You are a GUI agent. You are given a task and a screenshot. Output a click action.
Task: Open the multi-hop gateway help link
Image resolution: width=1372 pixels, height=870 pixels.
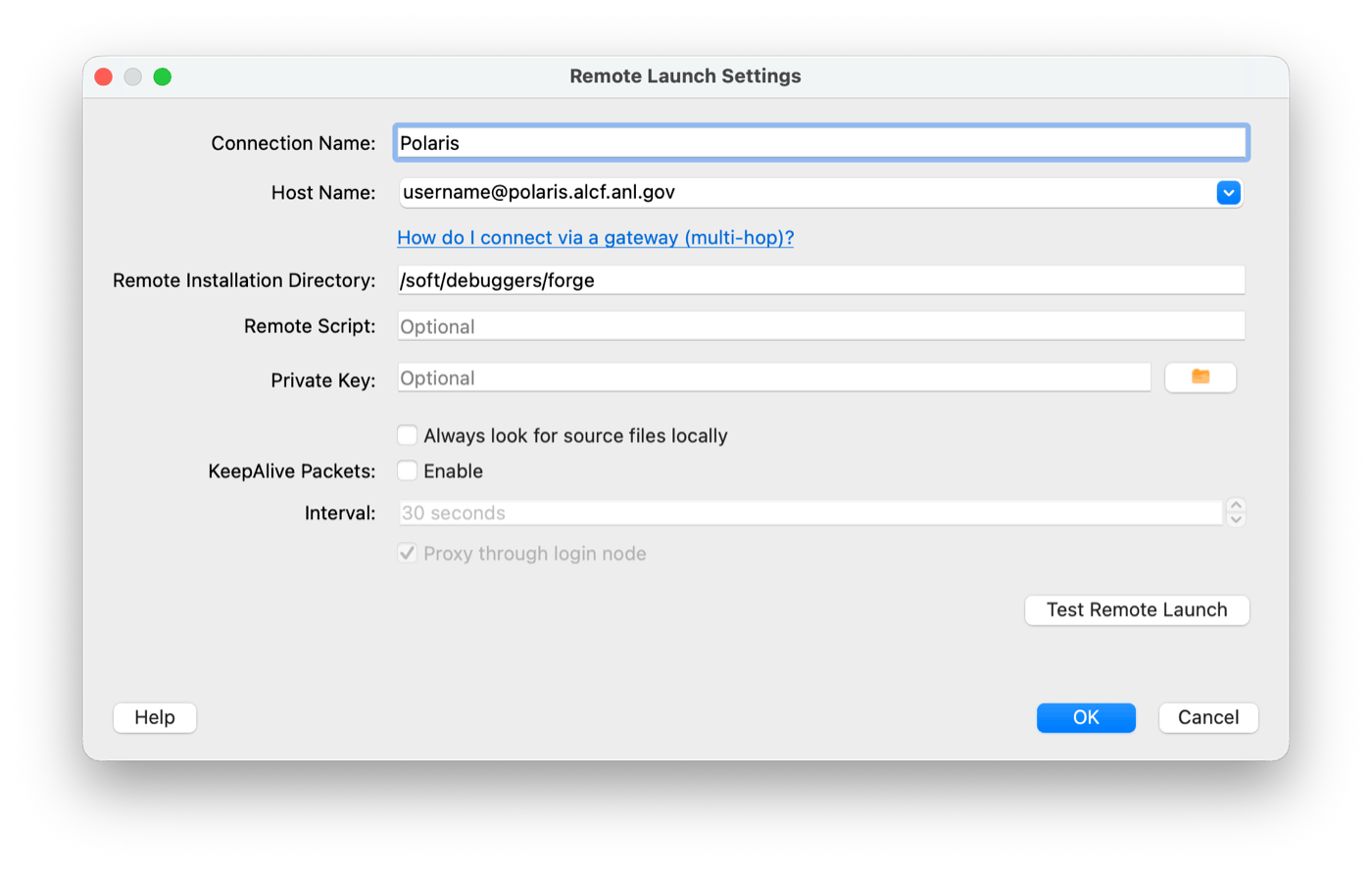tap(596, 237)
